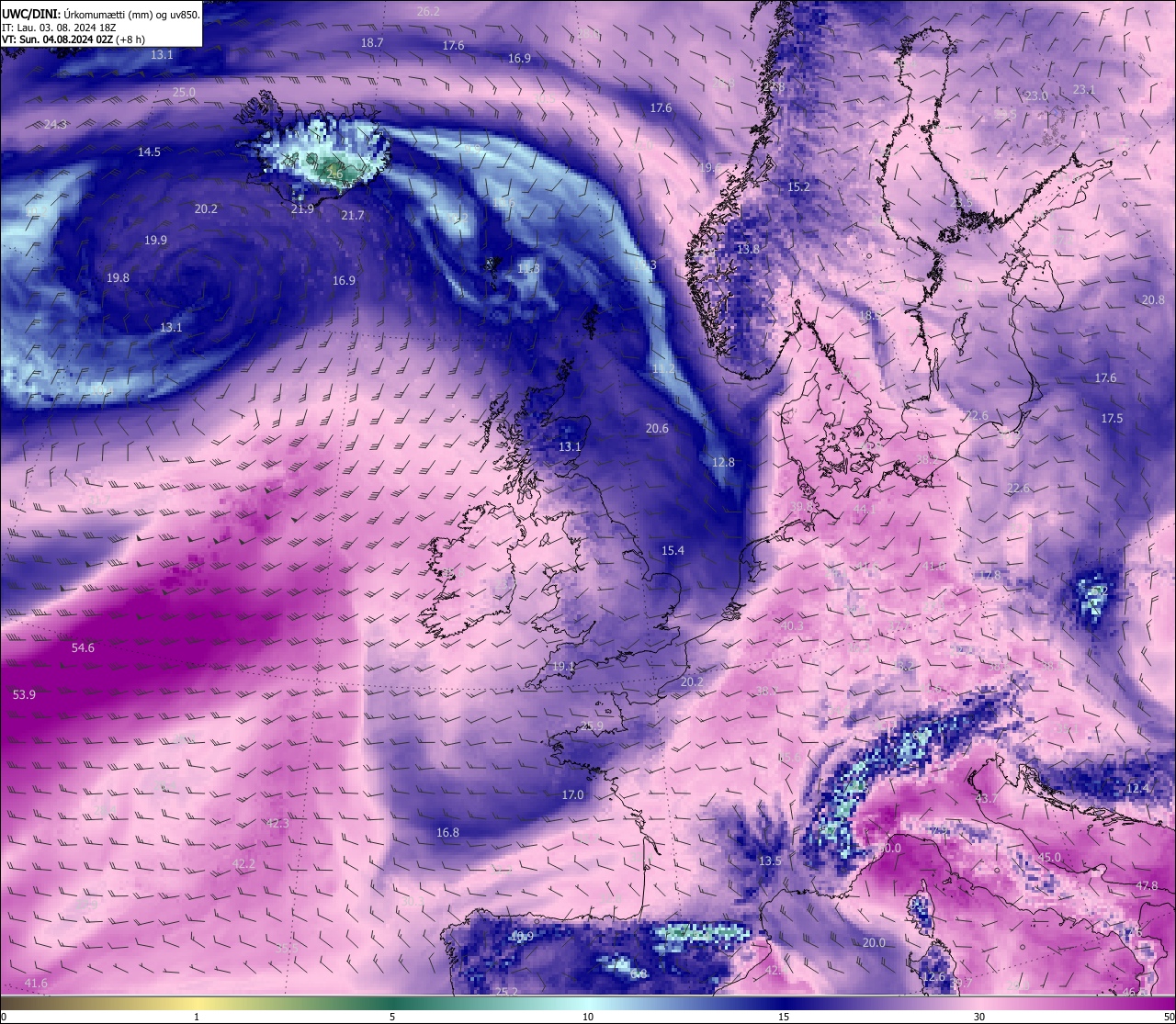Screen dimensions: 1176x1024
Task: Click the 10 tick label on the colour scale
Action: click(x=588, y=1017)
